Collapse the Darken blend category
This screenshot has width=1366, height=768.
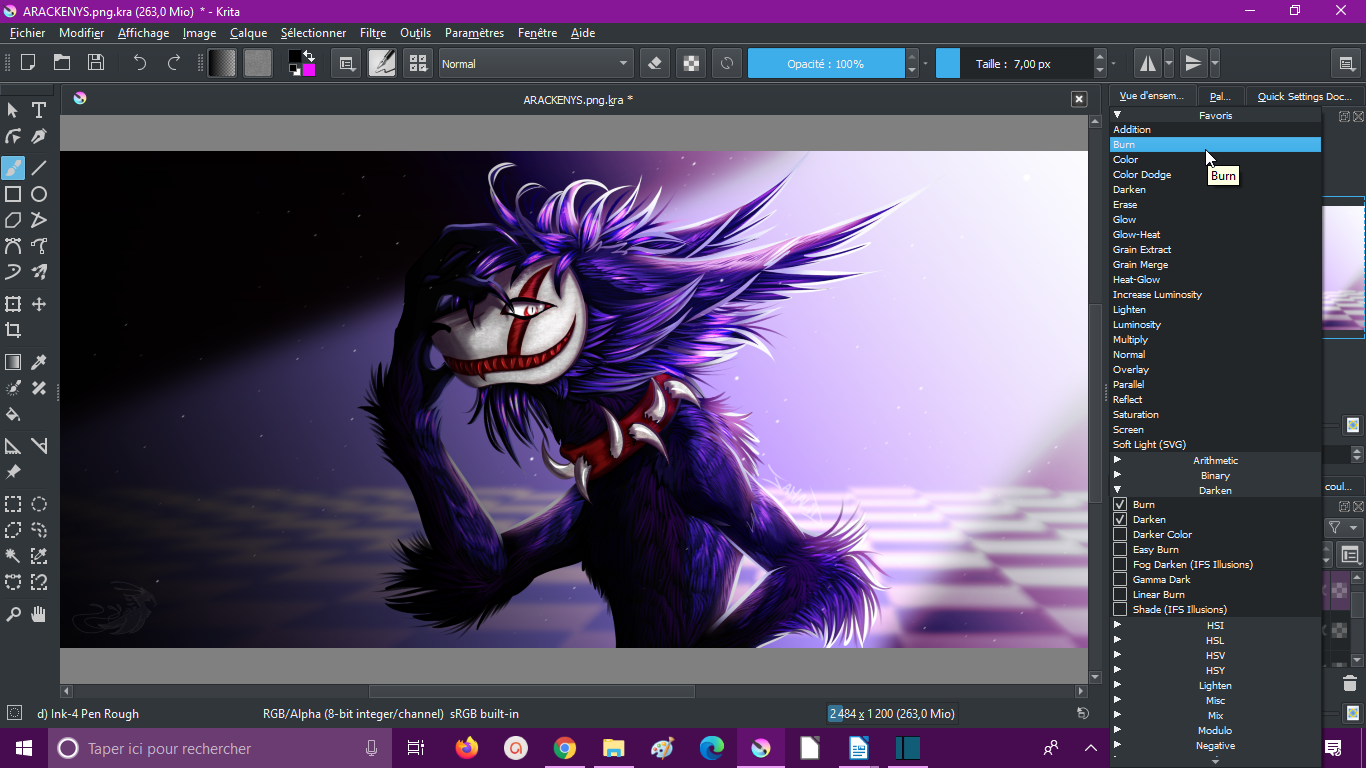click(x=1118, y=490)
